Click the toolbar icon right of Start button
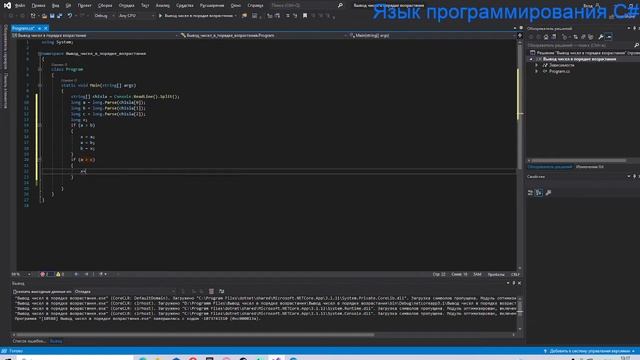The height and width of the screenshot is (360, 640). click(x=244, y=16)
